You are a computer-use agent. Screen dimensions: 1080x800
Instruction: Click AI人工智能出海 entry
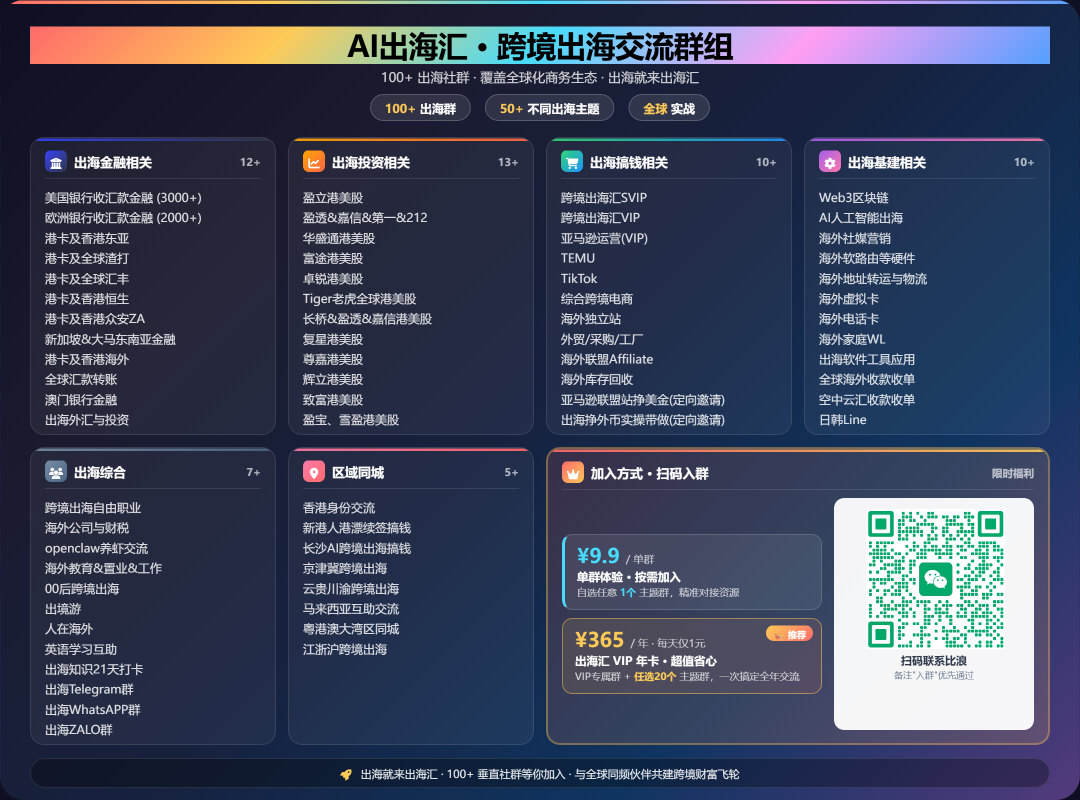[861, 218]
